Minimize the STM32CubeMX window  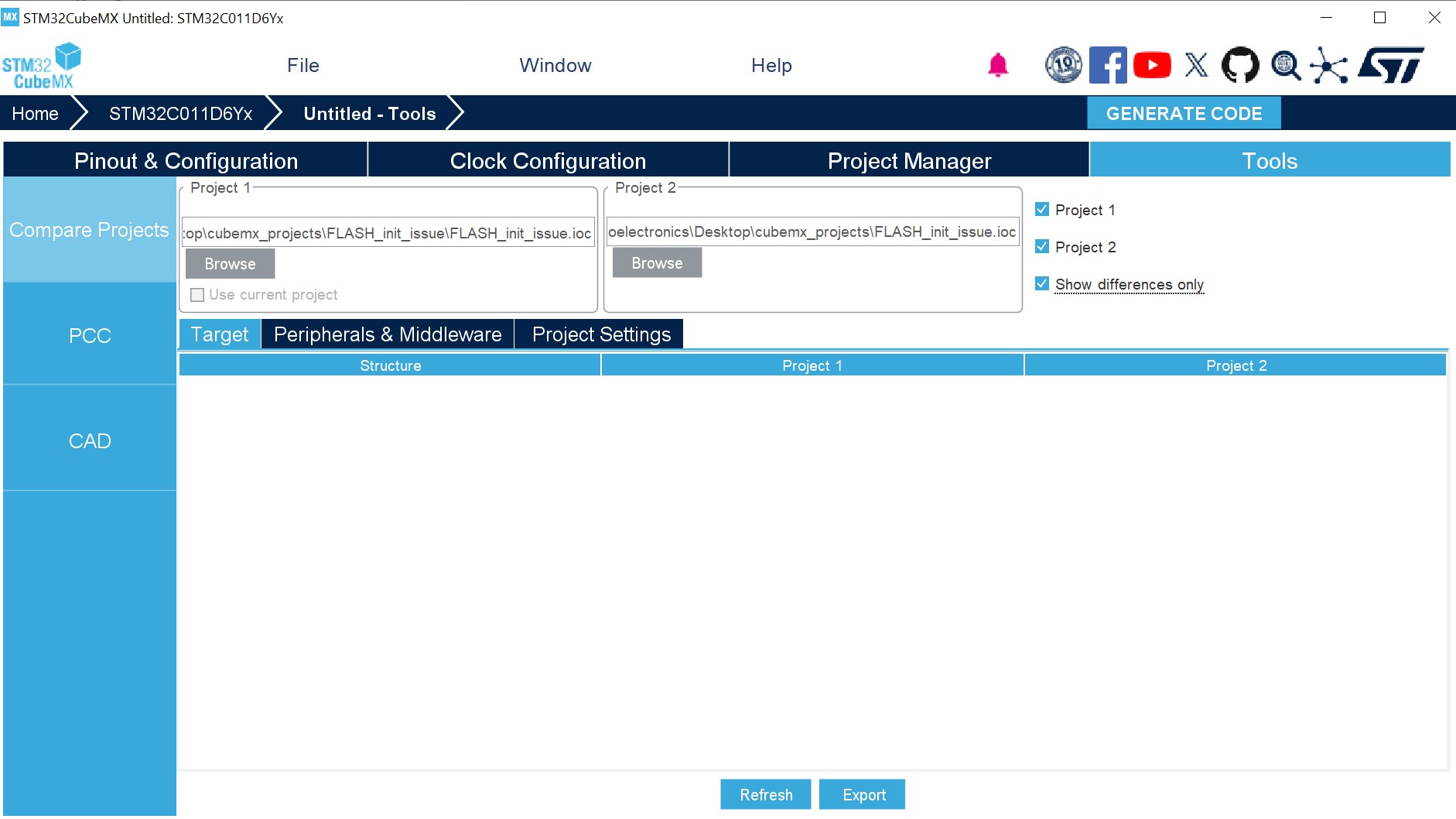pyautogui.click(x=1326, y=17)
